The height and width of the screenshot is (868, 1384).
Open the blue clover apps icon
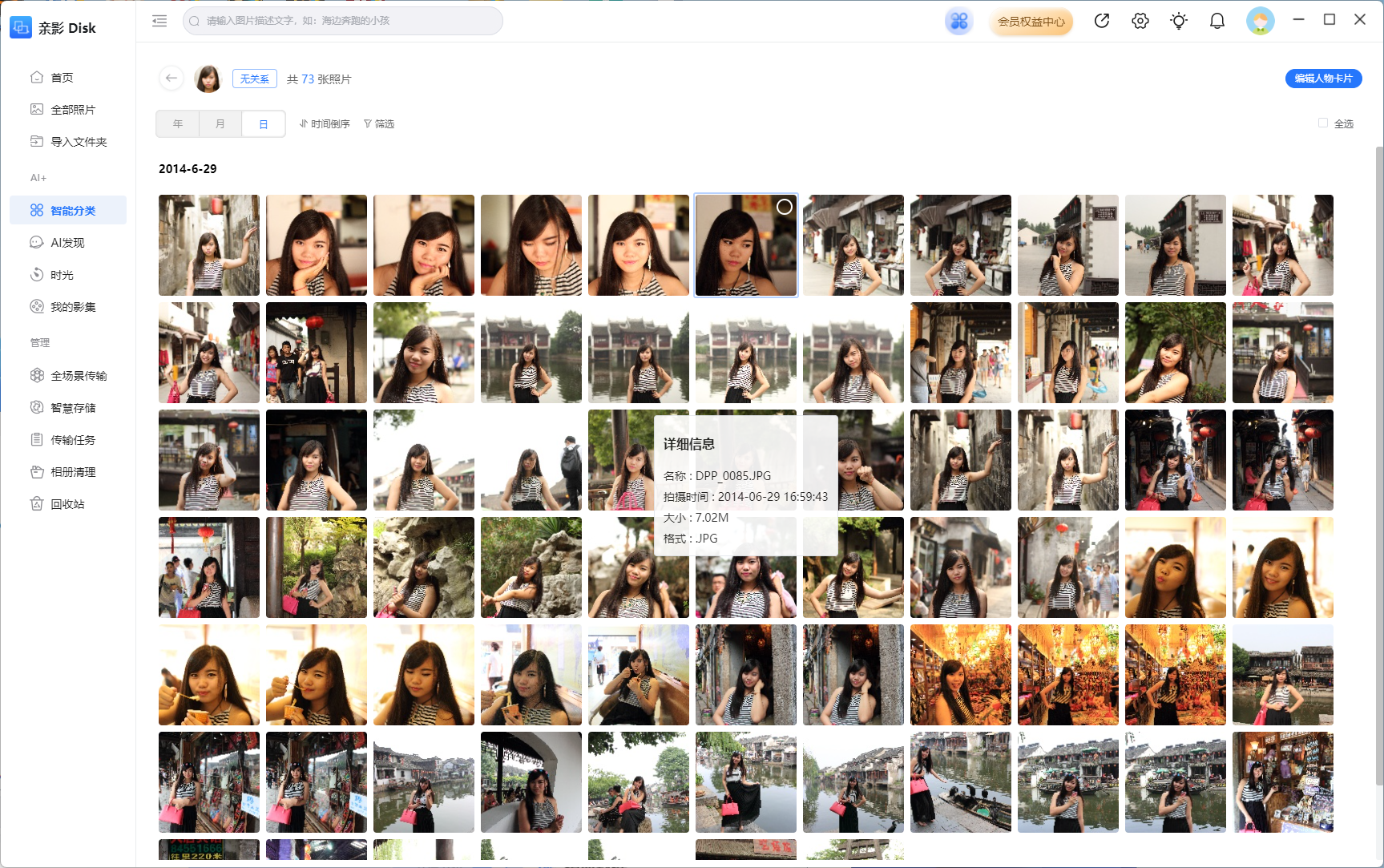point(958,21)
